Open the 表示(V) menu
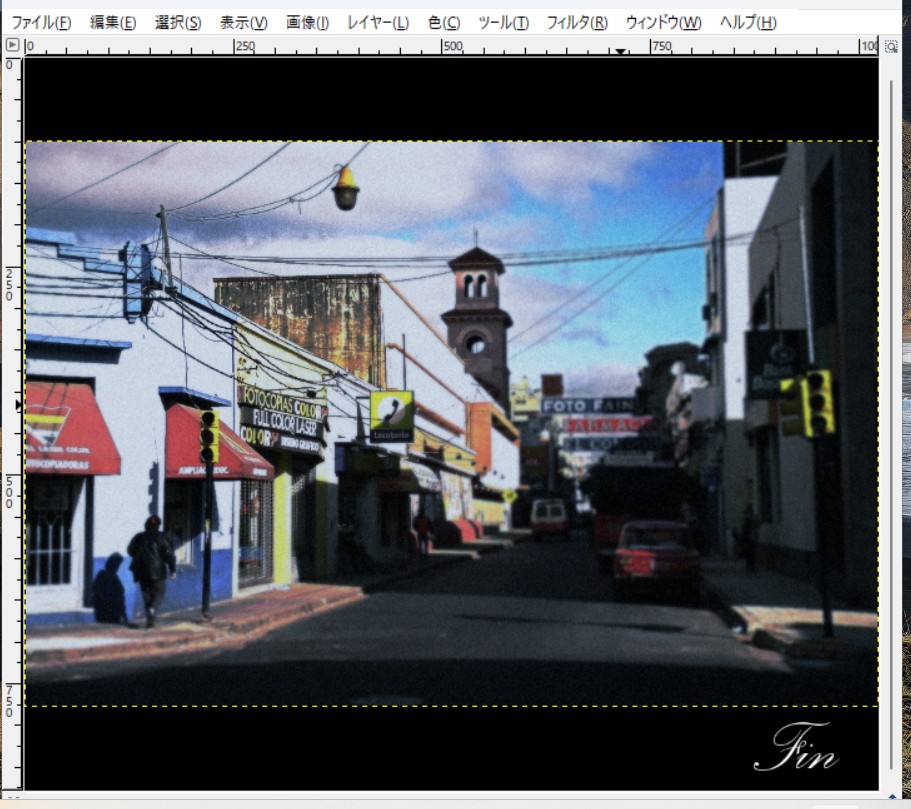 click(243, 23)
